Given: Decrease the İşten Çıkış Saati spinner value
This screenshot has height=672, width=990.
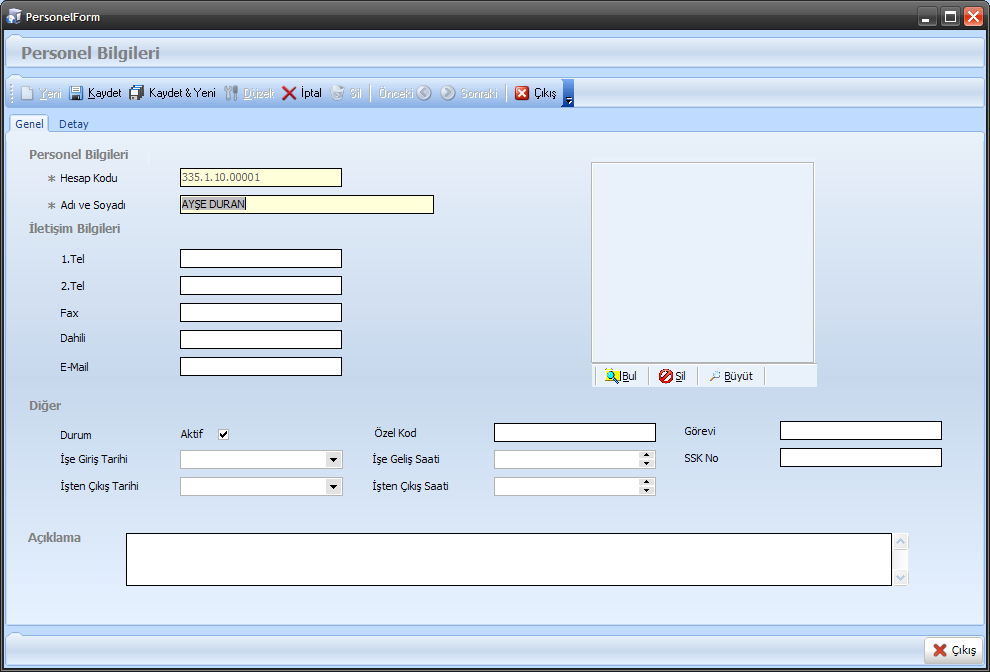Looking at the screenshot, I should (647, 491).
